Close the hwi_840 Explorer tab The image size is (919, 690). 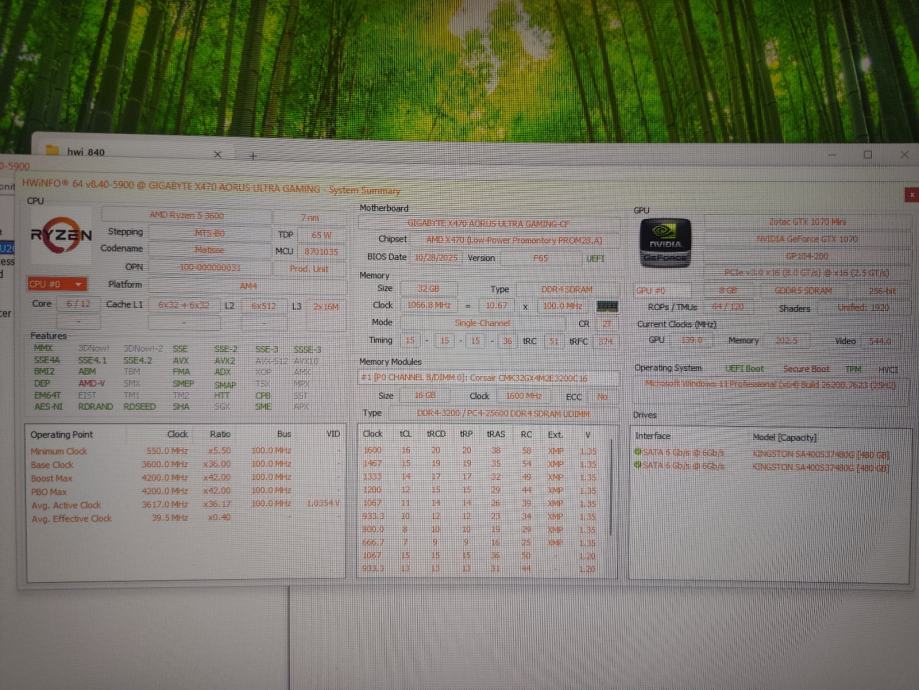[x=217, y=154]
